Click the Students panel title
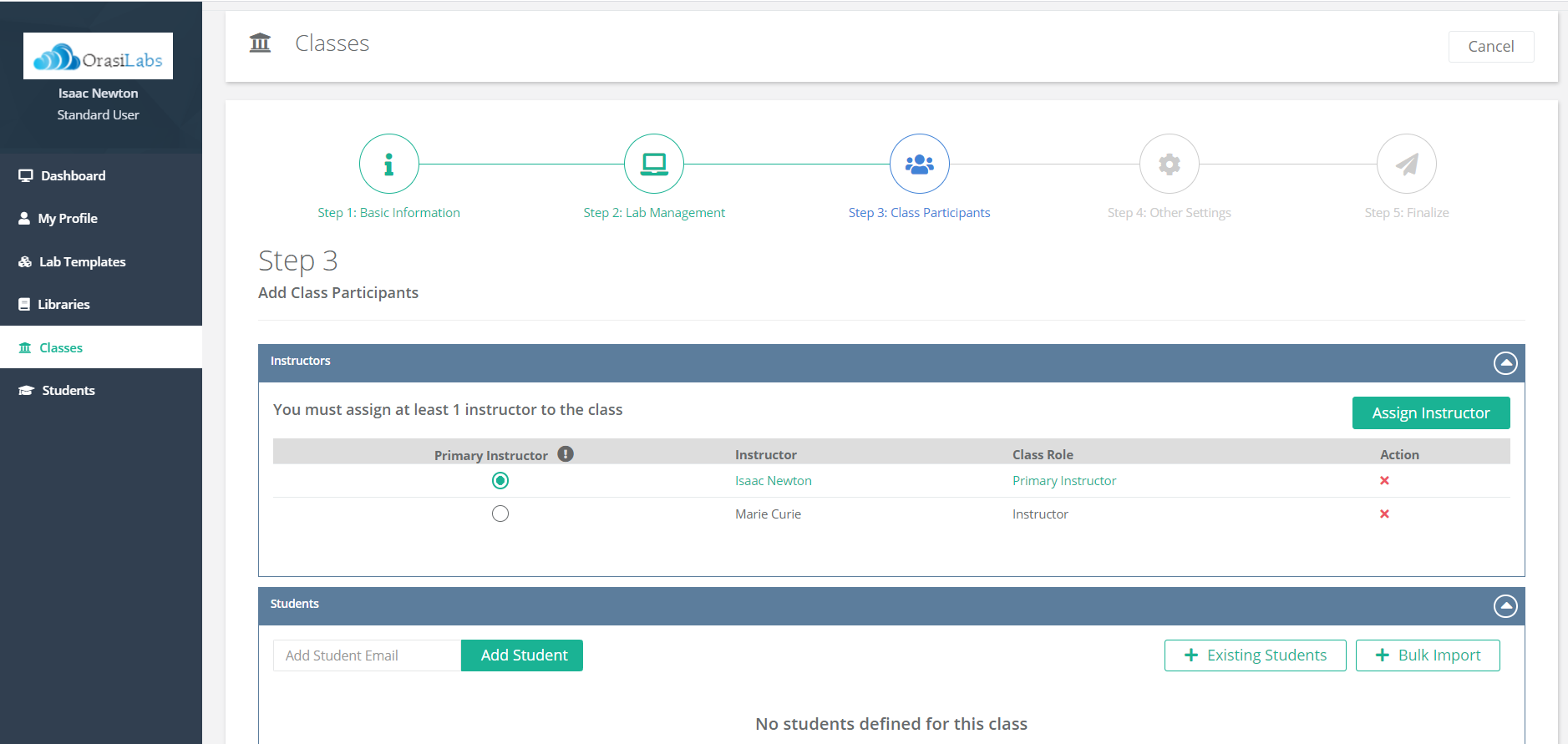This screenshot has width=1568, height=744. 294,604
